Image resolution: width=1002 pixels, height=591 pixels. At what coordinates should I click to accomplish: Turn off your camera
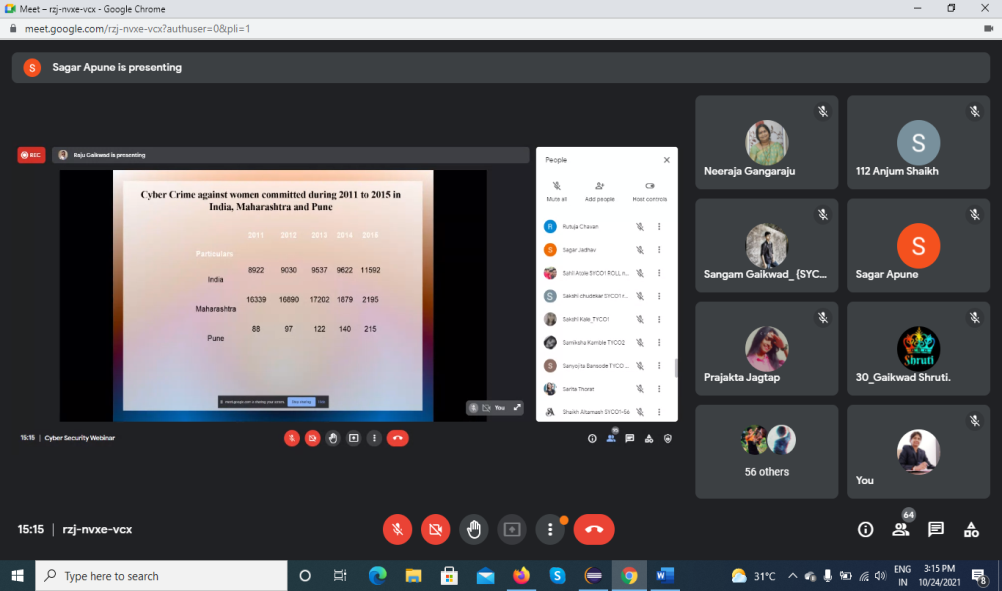(435, 529)
